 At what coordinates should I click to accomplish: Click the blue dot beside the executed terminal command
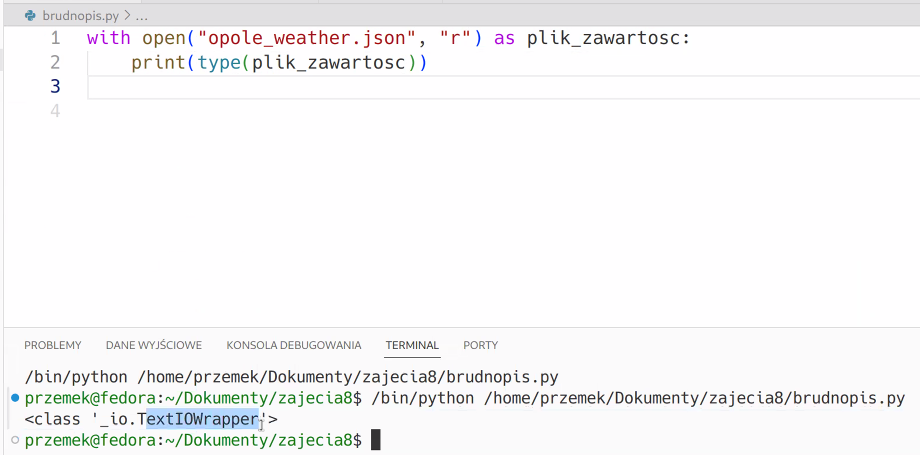point(15,398)
